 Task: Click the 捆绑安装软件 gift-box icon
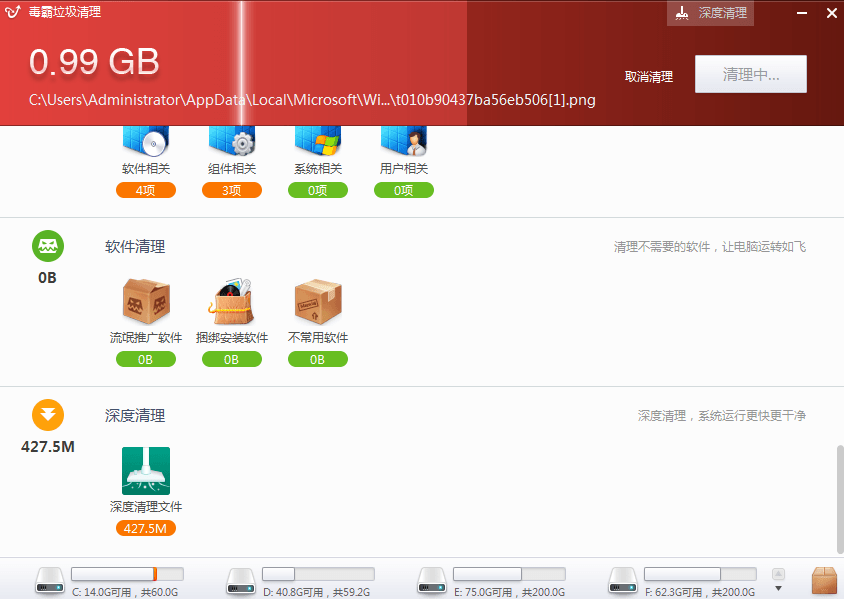coord(232,300)
